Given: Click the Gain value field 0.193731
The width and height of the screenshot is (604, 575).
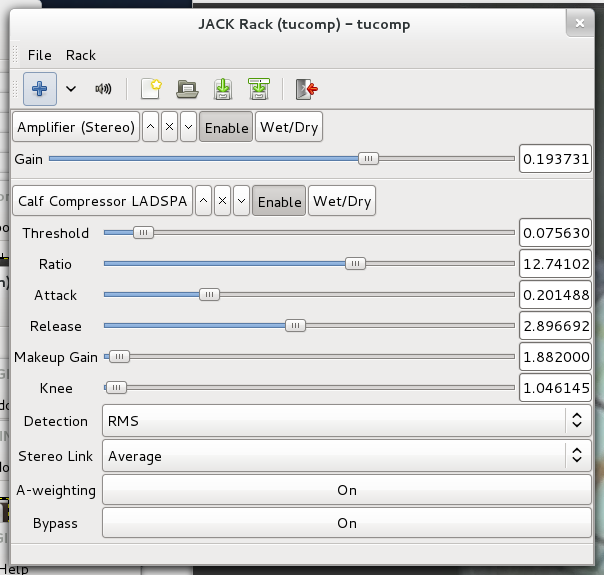Looking at the screenshot, I should pyautogui.click(x=555, y=159).
